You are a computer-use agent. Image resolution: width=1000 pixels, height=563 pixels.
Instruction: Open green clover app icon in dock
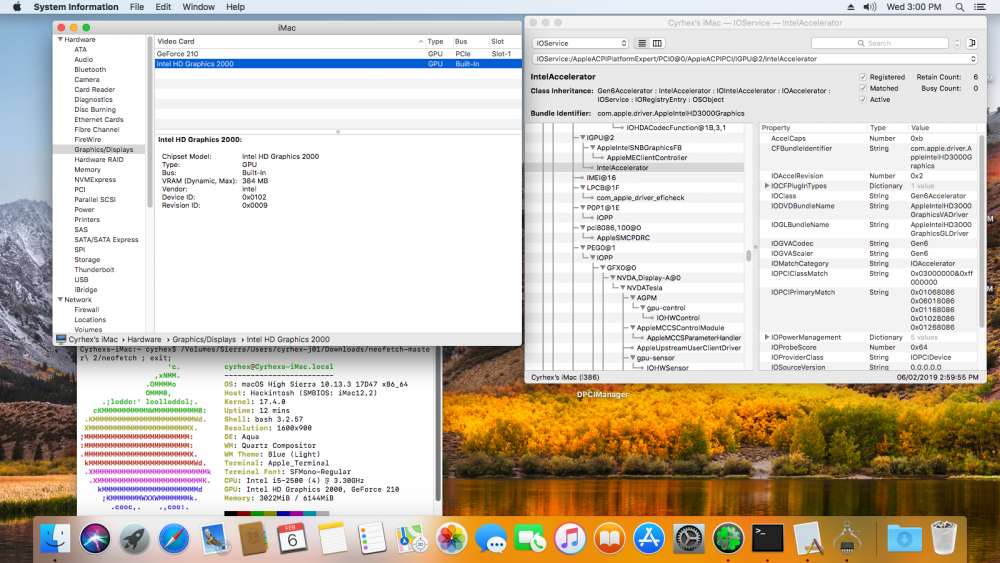(x=728, y=539)
